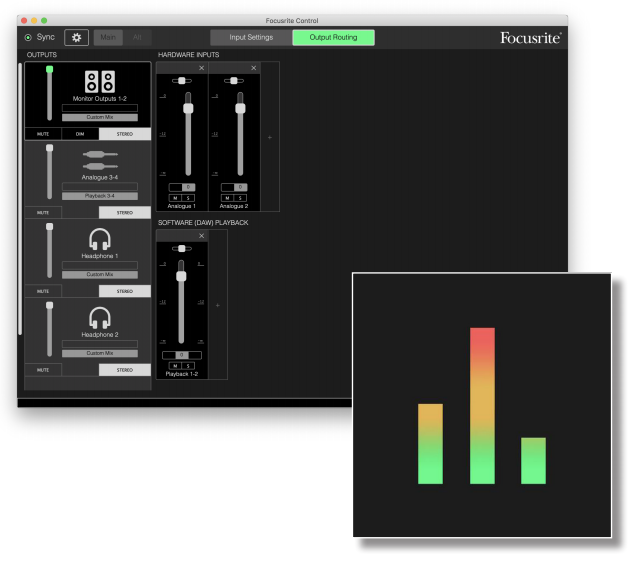Click the Analogue 3-4 output level fader
This screenshot has height=573, width=641.
click(x=49, y=172)
